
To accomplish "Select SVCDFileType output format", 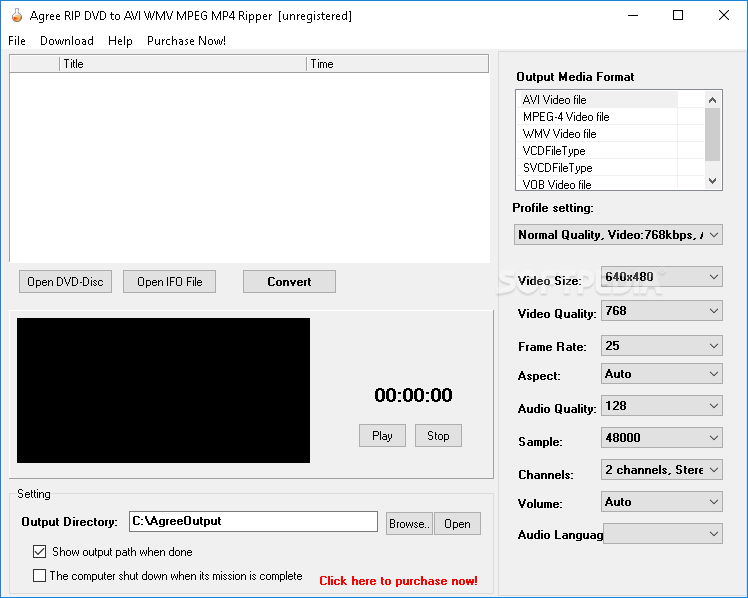I will (596, 168).
